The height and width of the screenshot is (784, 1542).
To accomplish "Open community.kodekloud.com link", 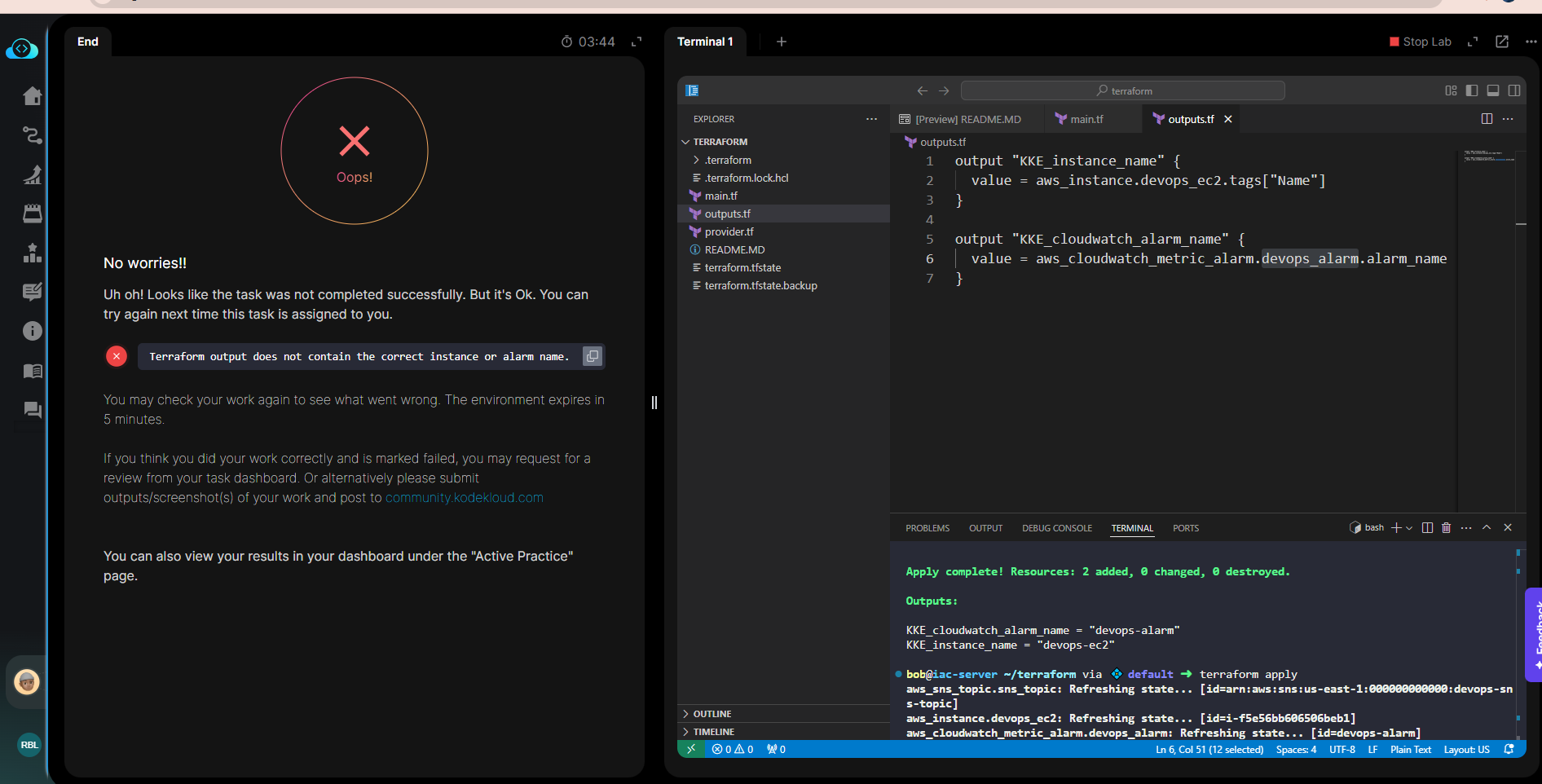I will 464,498.
